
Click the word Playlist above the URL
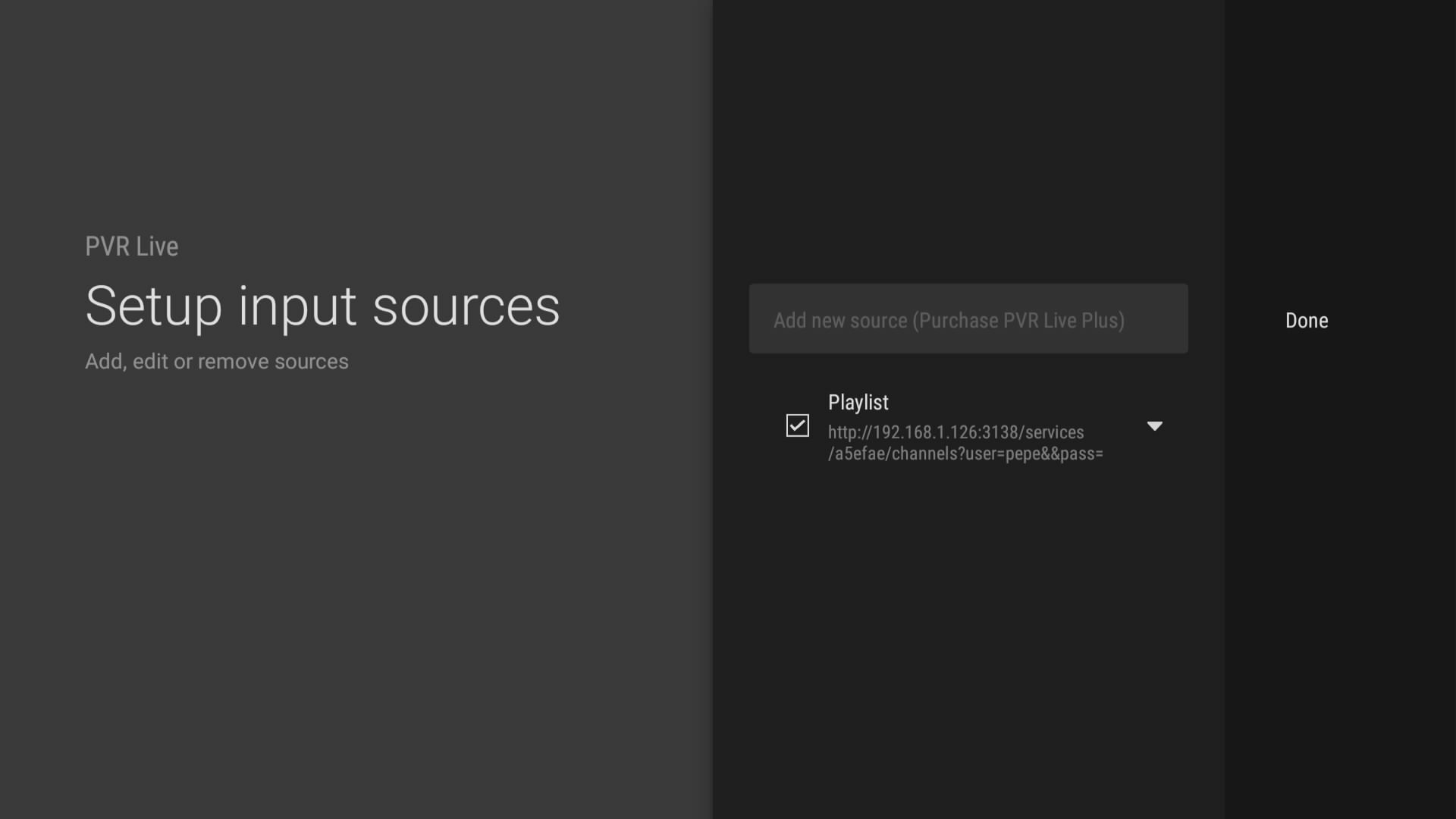pos(858,403)
